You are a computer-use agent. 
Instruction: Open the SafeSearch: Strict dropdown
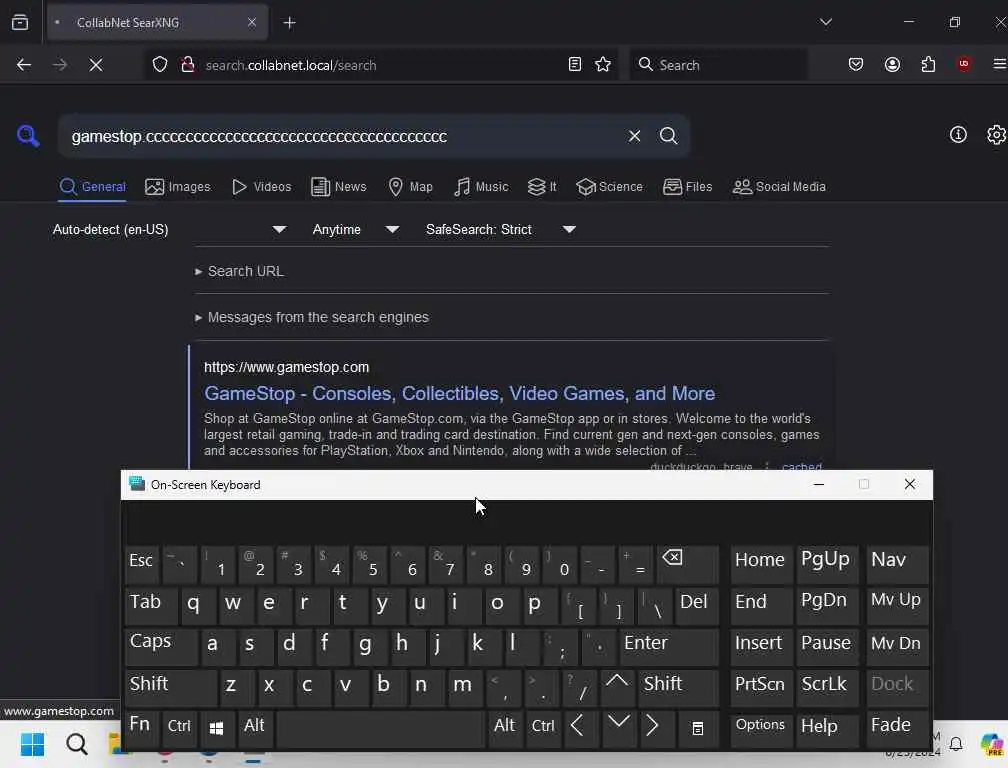click(501, 229)
